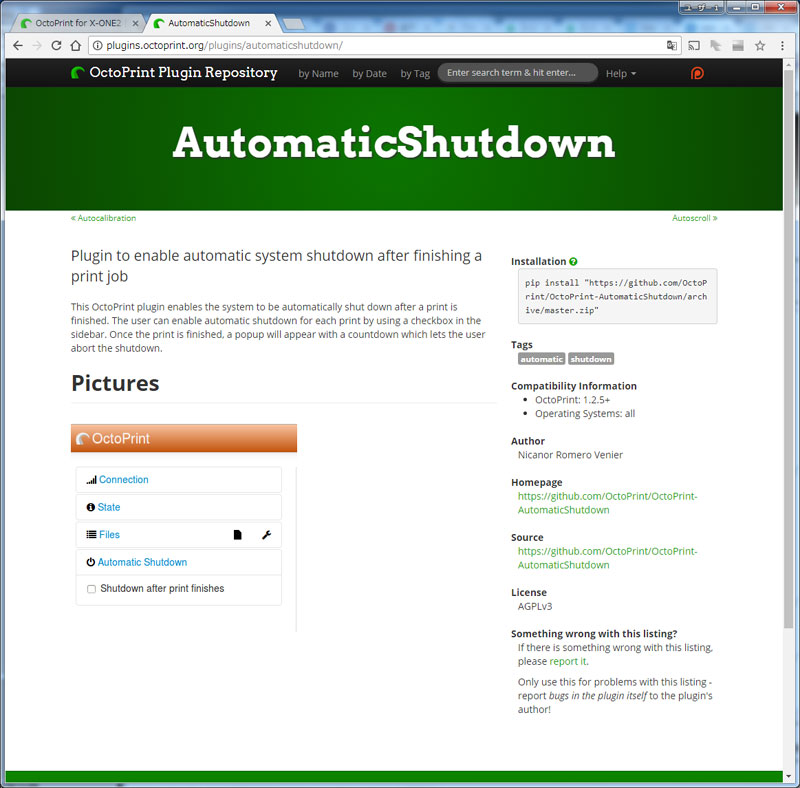Click the power icon beside Automatic Shutdown
This screenshot has height=788, width=800.
click(91, 562)
